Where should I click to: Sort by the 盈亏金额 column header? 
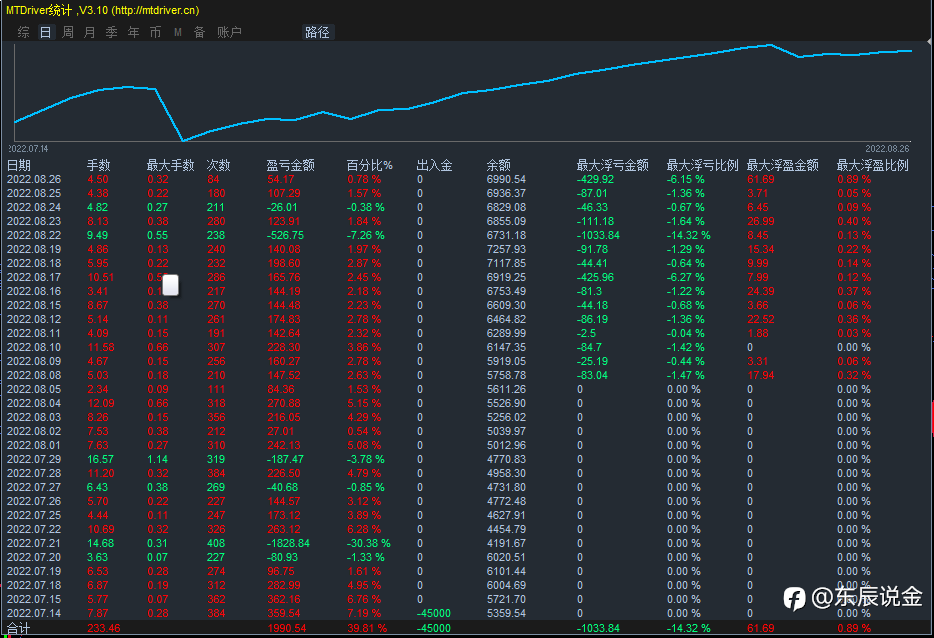tap(290, 165)
